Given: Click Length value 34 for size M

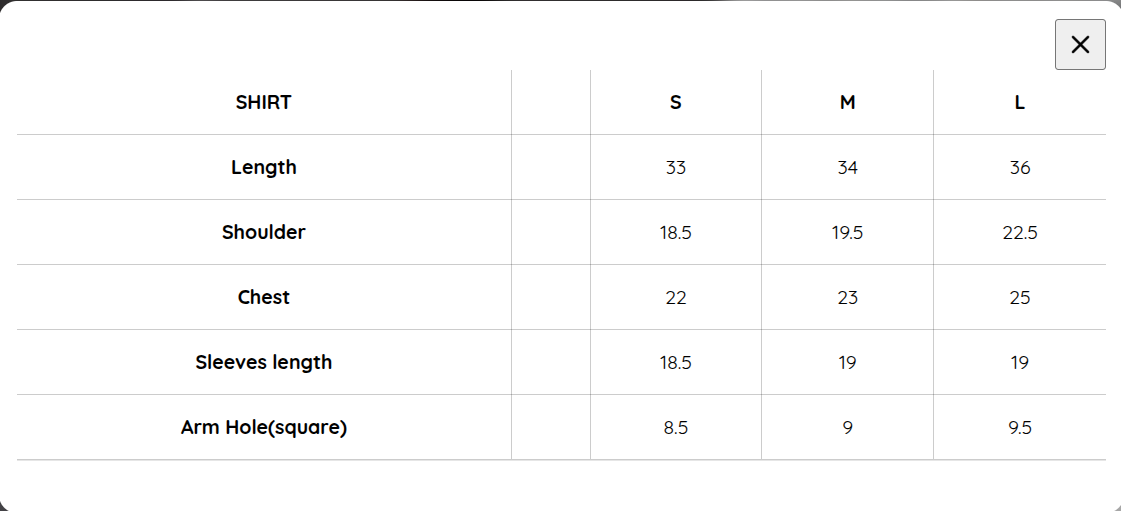Looking at the screenshot, I should (847, 167).
